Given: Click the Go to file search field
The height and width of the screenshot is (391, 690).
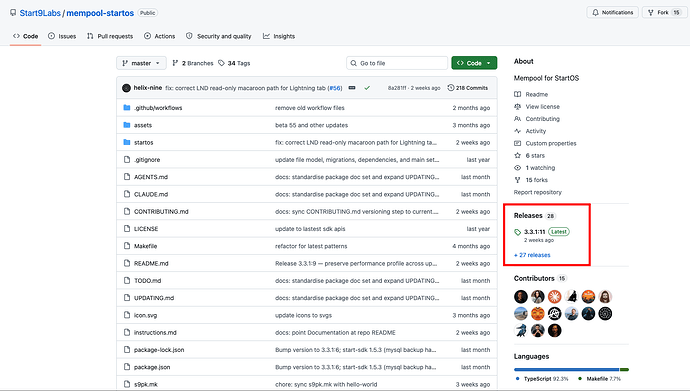Looking at the screenshot, I should point(396,63).
